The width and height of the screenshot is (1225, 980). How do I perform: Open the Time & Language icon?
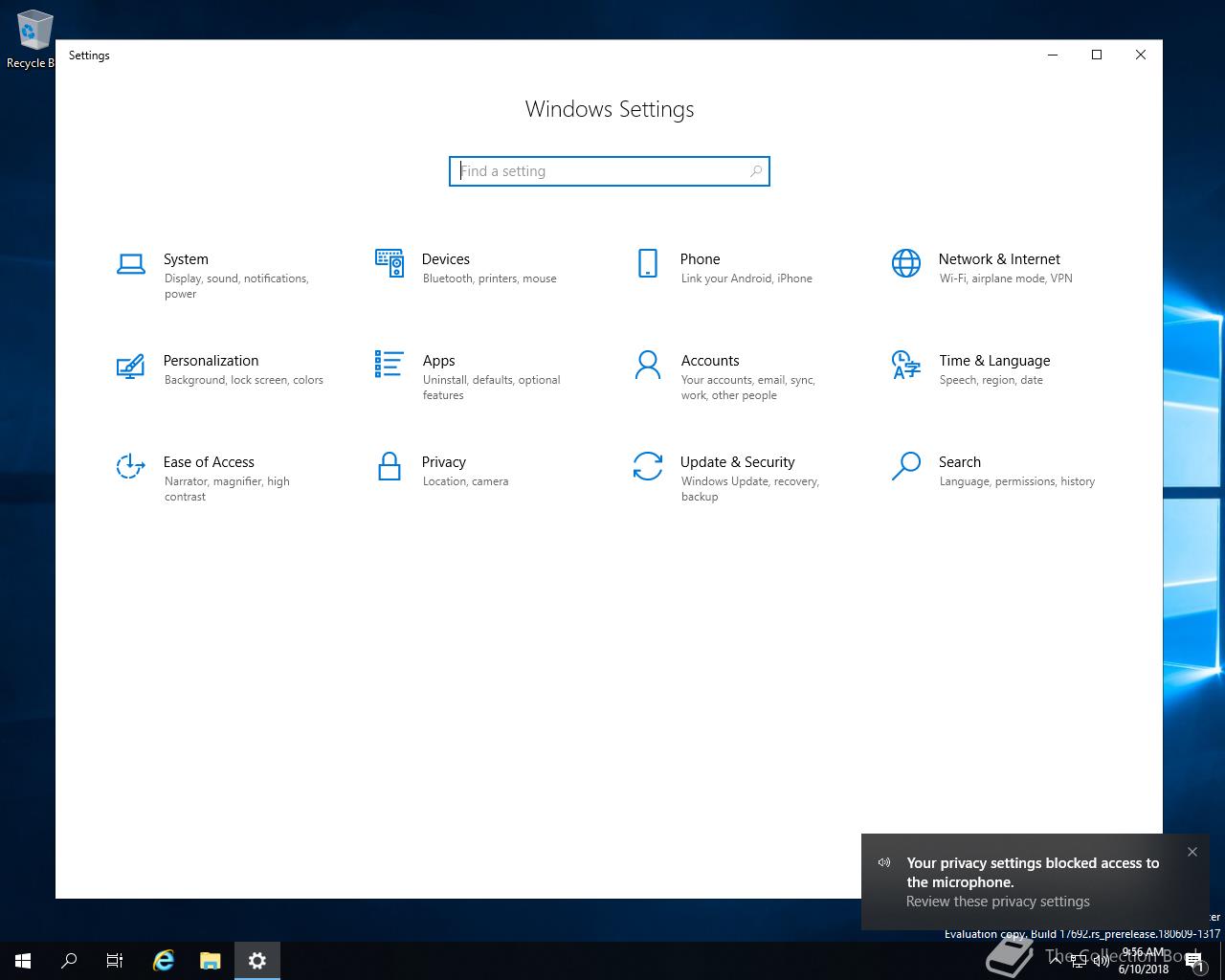[906, 364]
